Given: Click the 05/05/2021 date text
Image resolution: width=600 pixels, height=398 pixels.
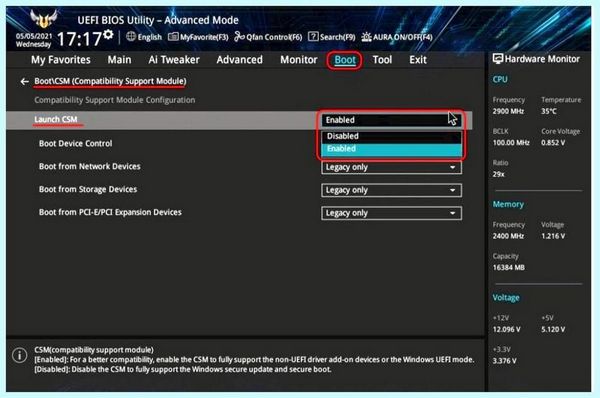Looking at the screenshot, I should point(34,36).
